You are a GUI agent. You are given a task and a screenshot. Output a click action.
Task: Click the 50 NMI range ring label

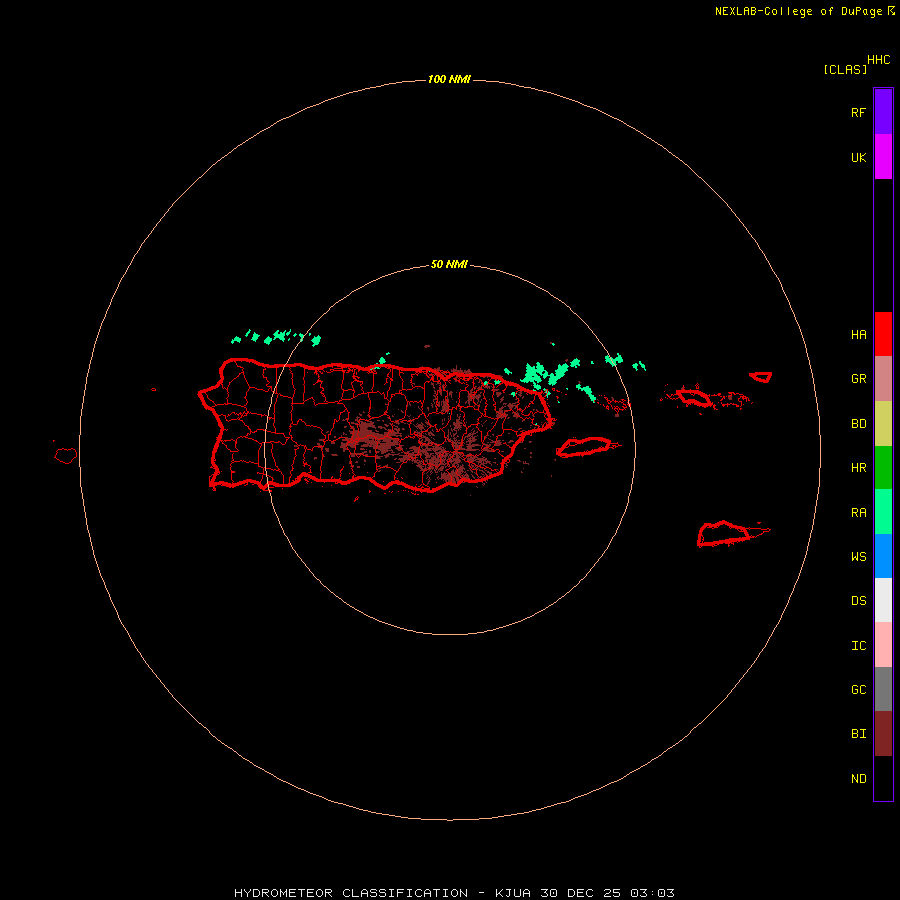[x=449, y=265]
